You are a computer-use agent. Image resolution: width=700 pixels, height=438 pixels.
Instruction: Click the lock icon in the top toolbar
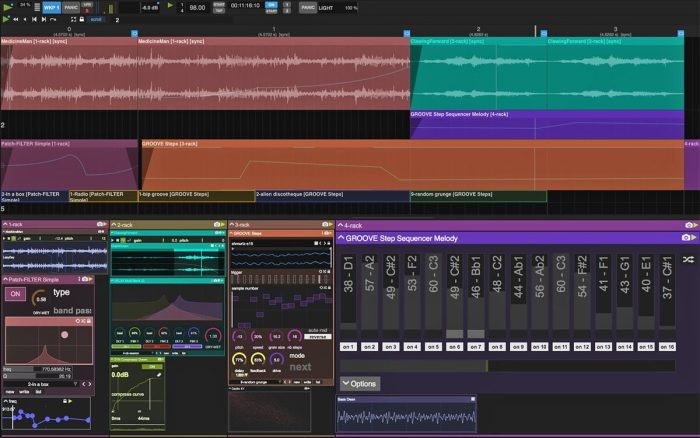(82, 20)
